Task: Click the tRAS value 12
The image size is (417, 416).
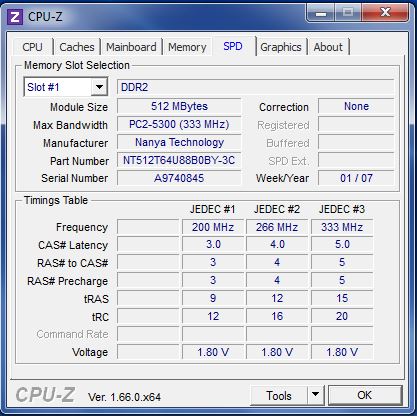Action: 277,298
